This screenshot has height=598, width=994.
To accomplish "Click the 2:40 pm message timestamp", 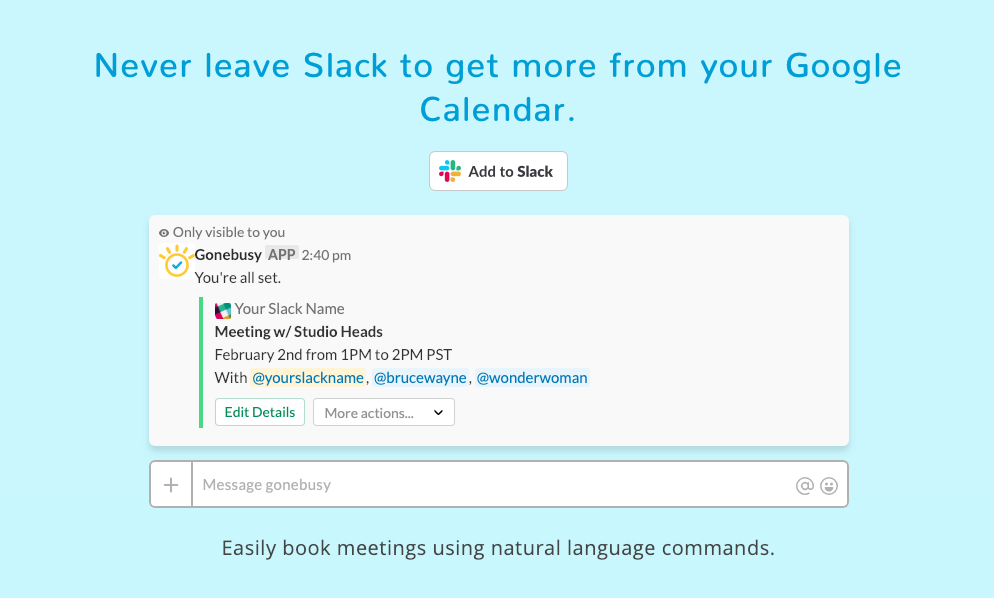I will [x=326, y=255].
